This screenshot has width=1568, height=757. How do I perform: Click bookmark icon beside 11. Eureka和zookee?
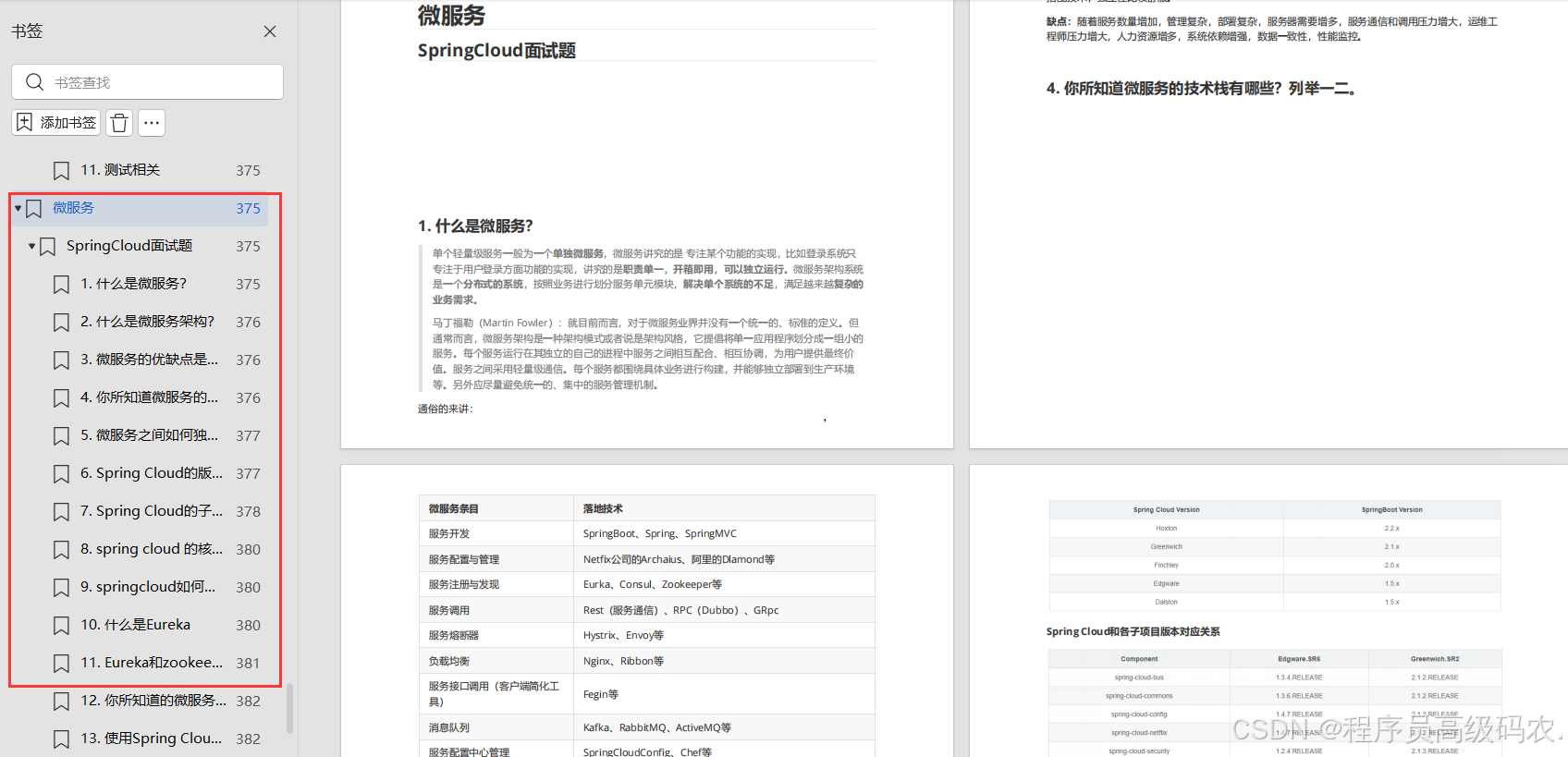pyautogui.click(x=61, y=664)
